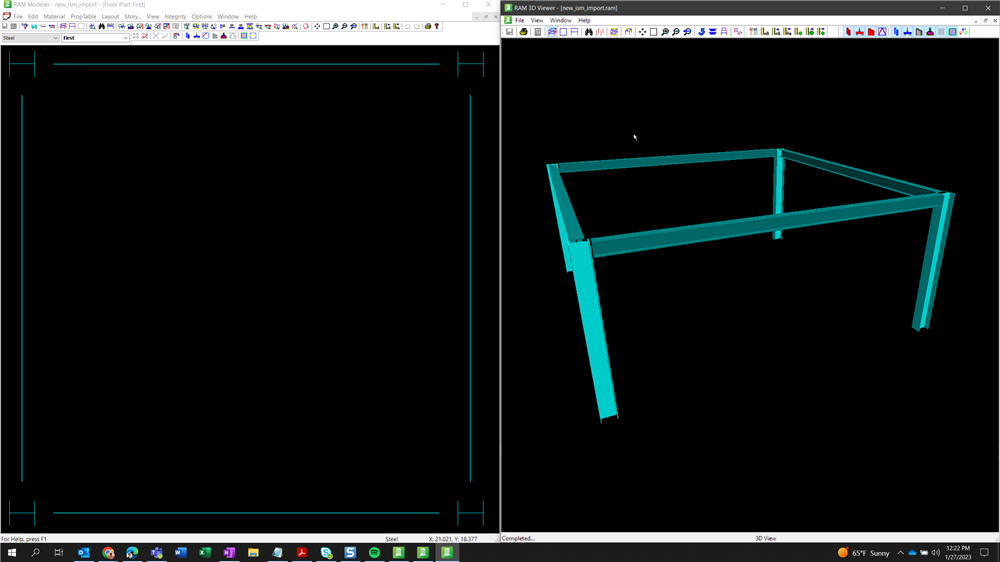Open the Steel material dropdown
The width and height of the screenshot is (1000, 562).
coord(30,38)
